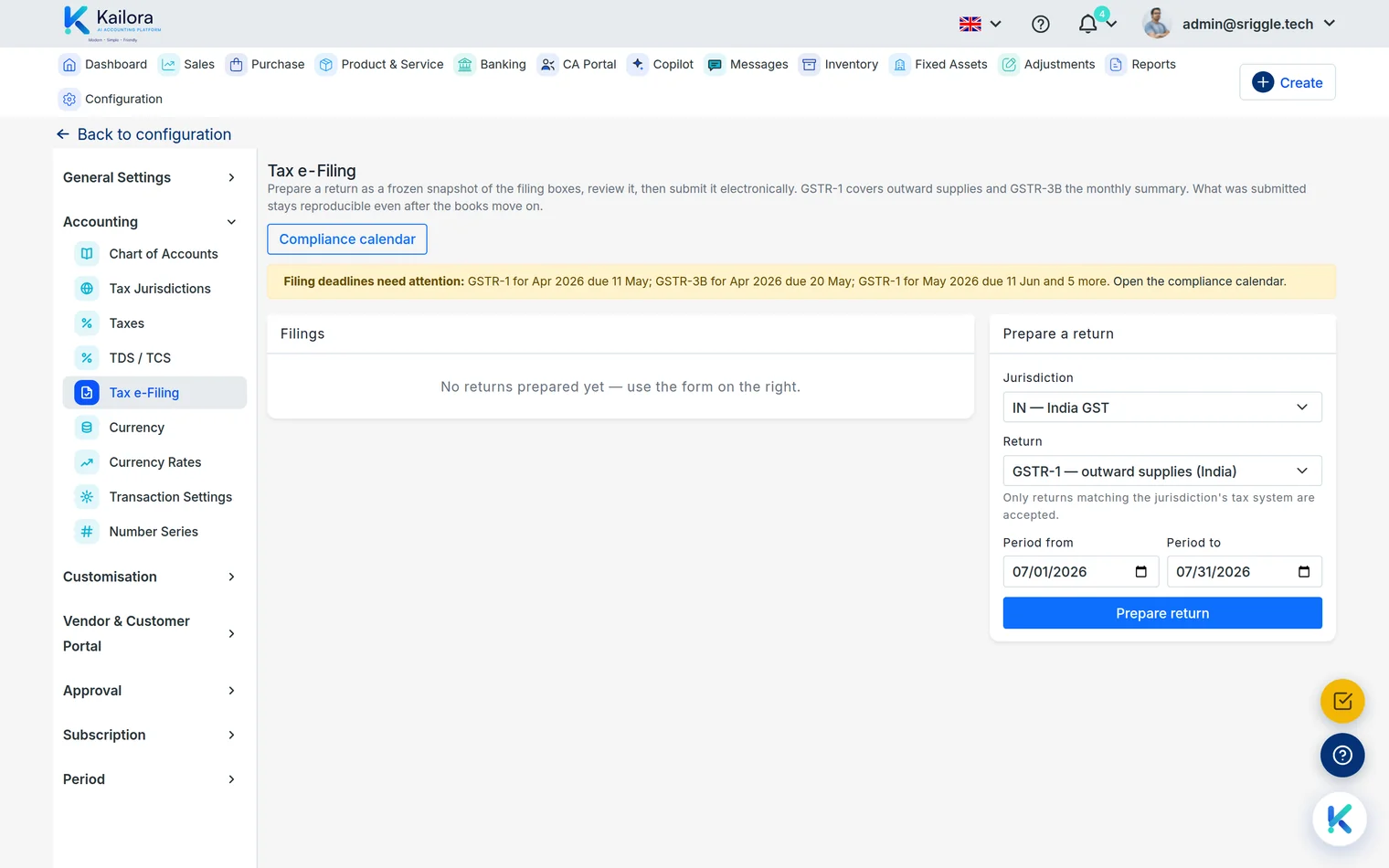Click the yellow checklist floating button

1342,702
